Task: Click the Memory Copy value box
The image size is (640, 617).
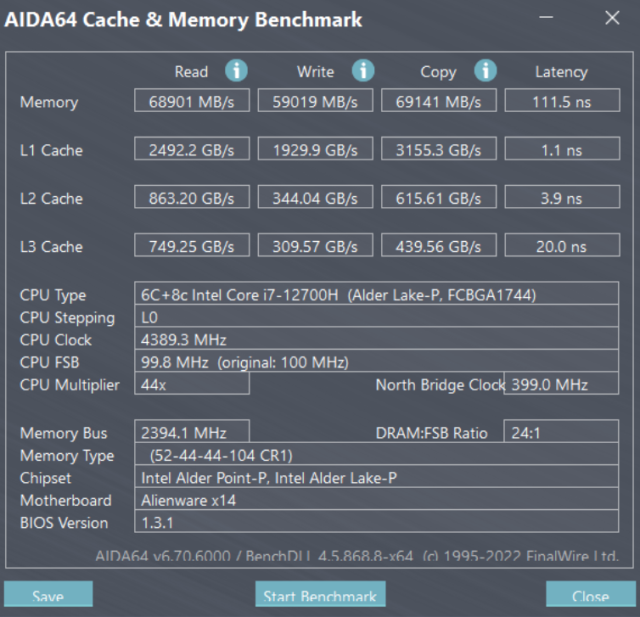Action: 440,101
